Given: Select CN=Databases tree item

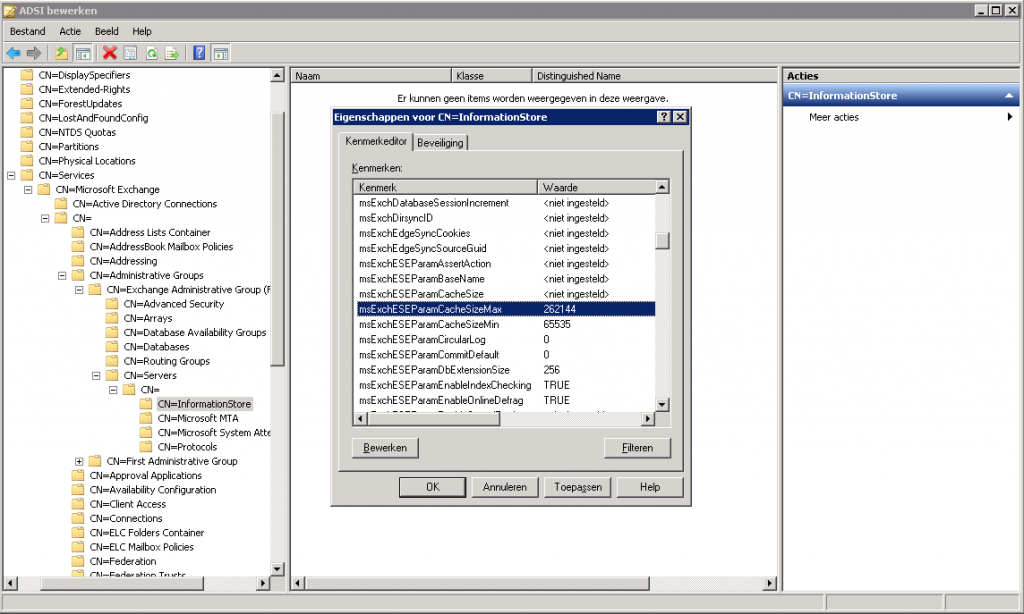Looking at the screenshot, I should click(x=156, y=347).
